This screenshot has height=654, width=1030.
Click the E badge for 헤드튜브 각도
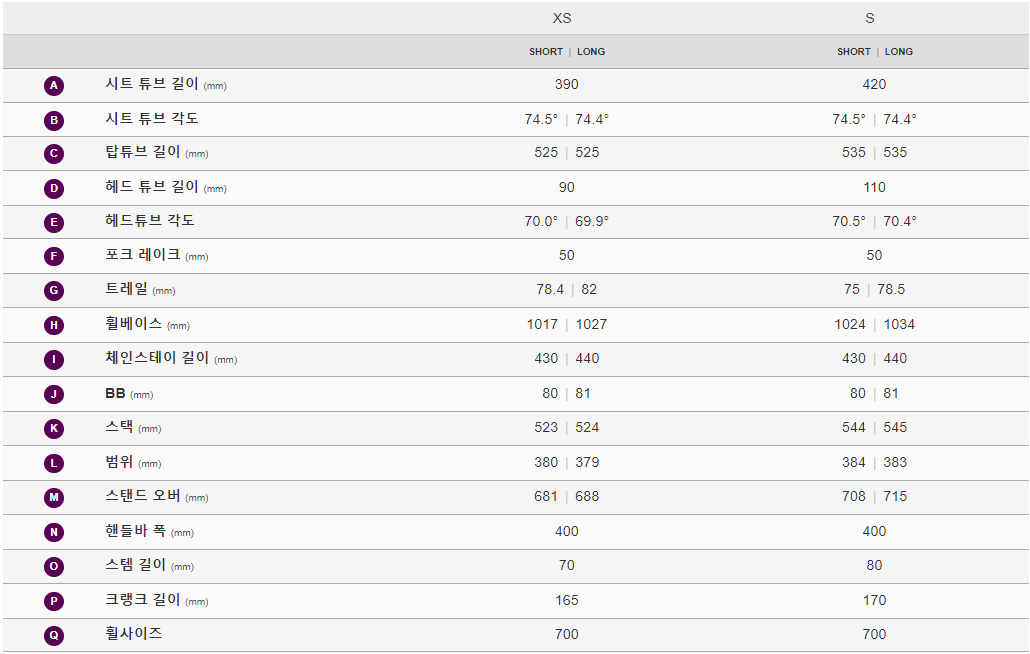[x=54, y=222]
